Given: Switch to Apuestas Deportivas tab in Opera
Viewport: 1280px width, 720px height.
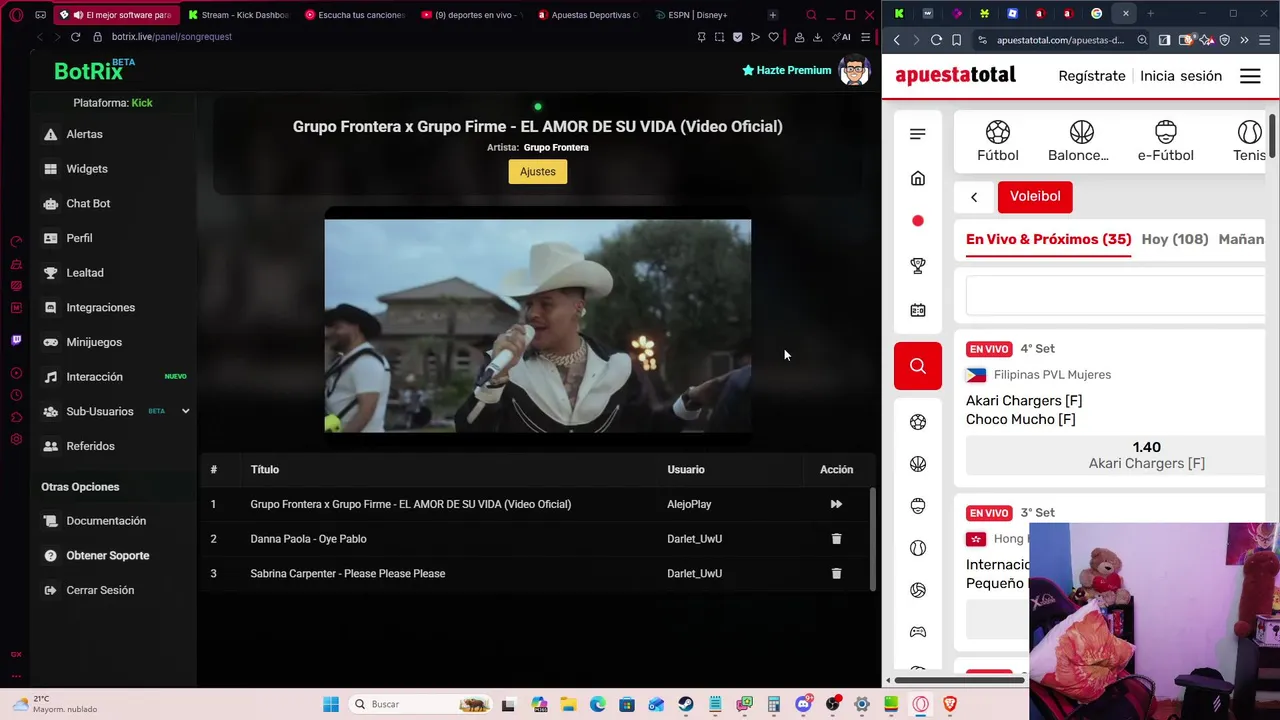Looking at the screenshot, I should coord(590,15).
